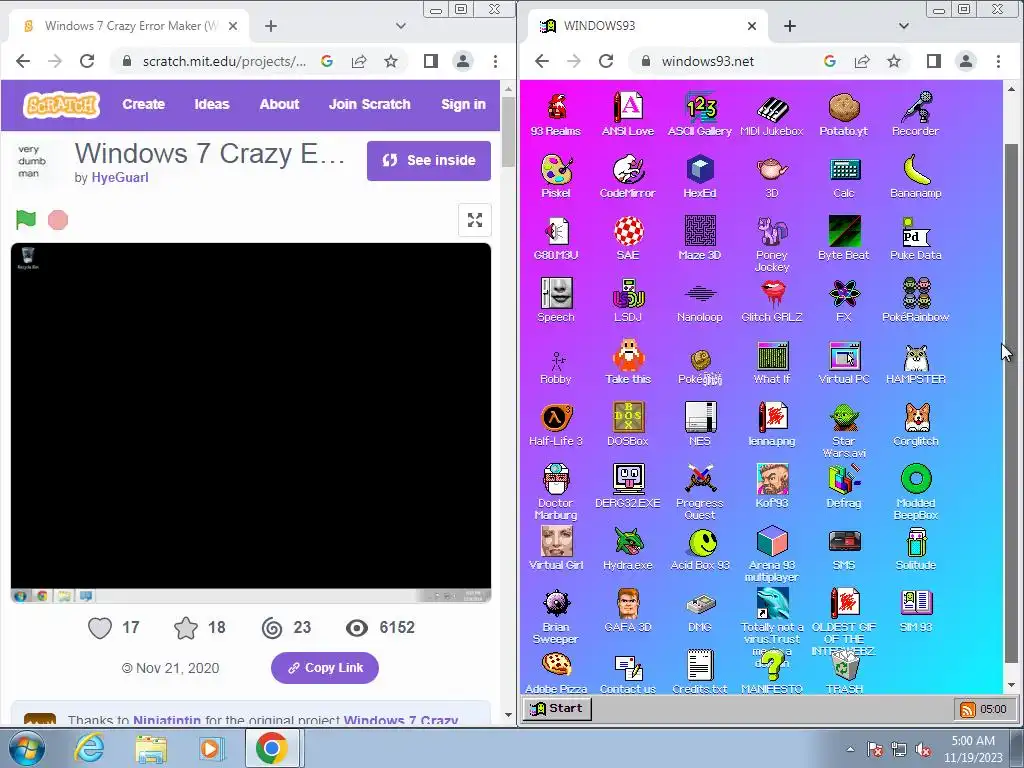This screenshot has height=768, width=1024.
Task: Launch the Bananamp banana icon
Action: tap(916, 176)
